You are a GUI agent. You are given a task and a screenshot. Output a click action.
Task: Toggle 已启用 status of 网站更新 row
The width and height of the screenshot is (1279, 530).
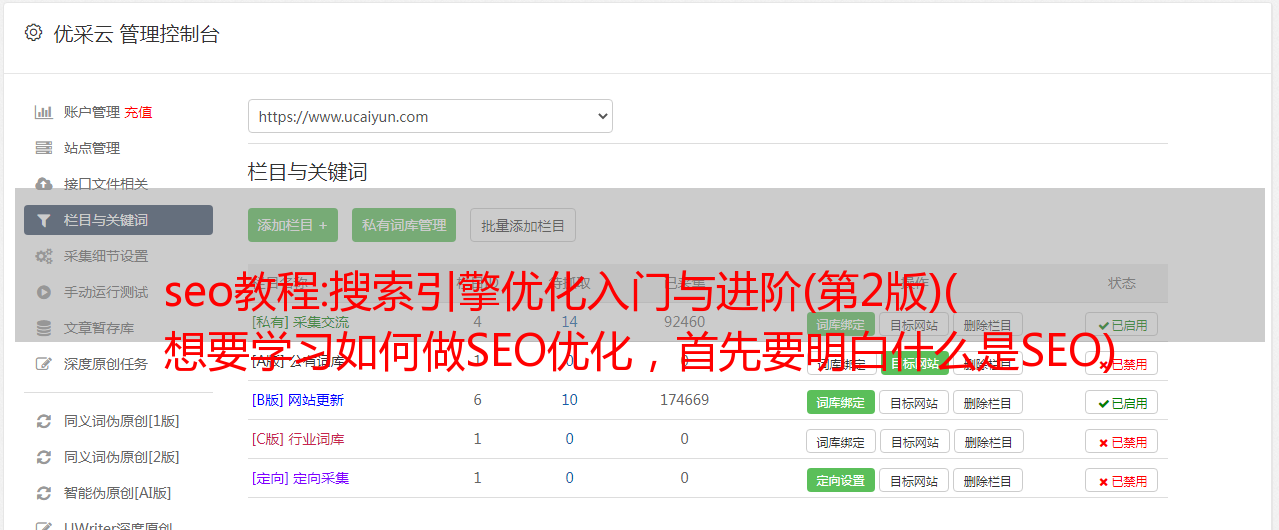pos(1122,402)
